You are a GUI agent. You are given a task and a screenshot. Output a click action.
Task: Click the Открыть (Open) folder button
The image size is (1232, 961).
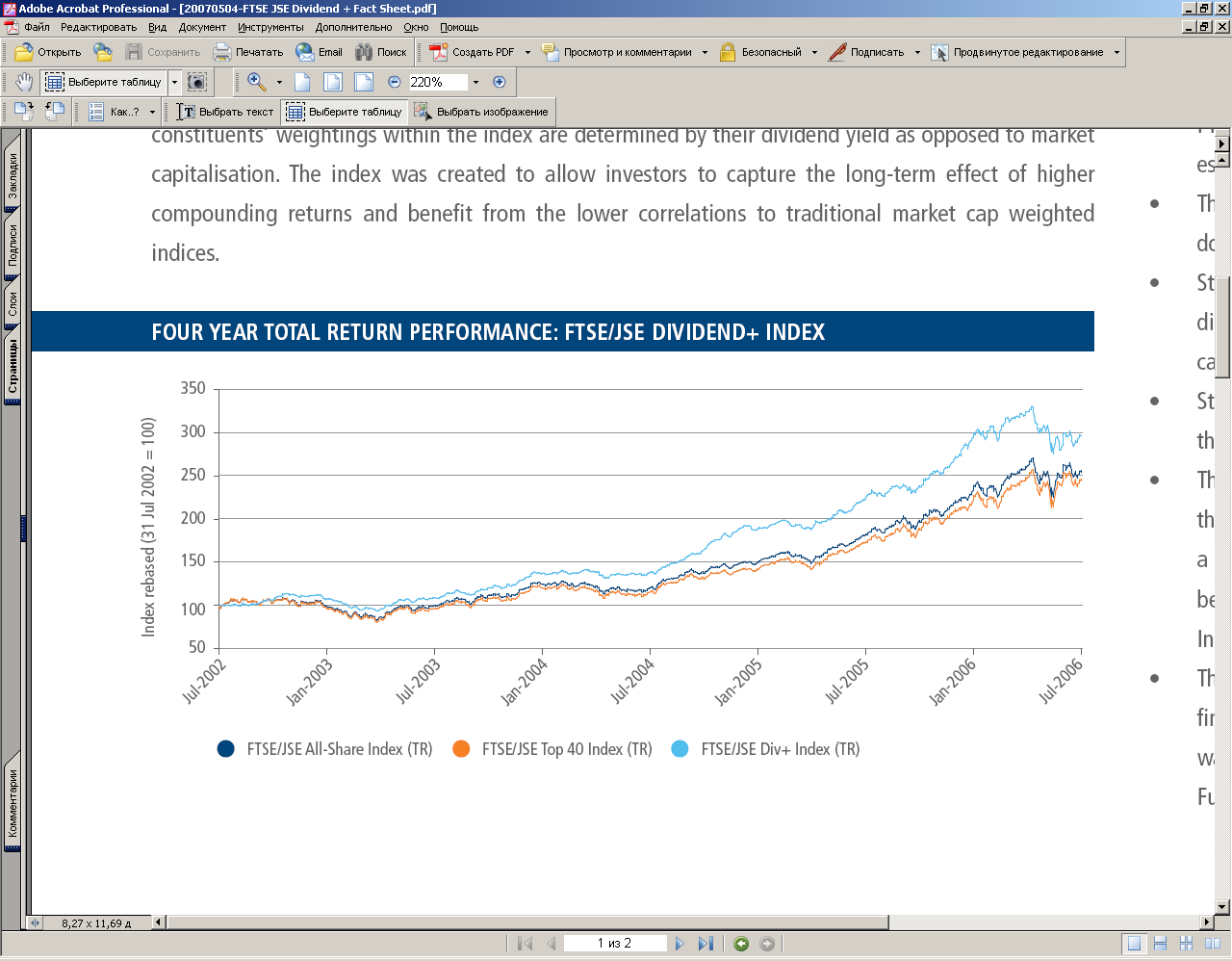(x=48, y=52)
